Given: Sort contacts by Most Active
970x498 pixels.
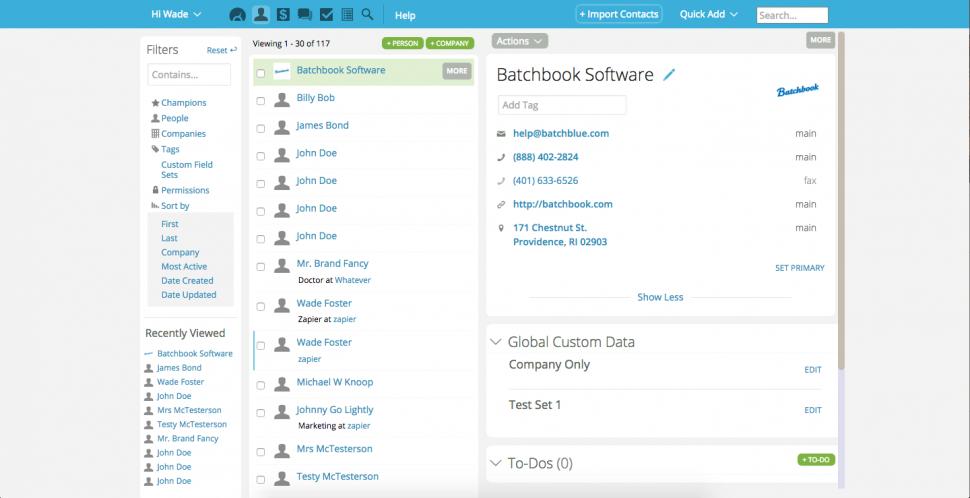Looking at the screenshot, I should coord(184,267).
